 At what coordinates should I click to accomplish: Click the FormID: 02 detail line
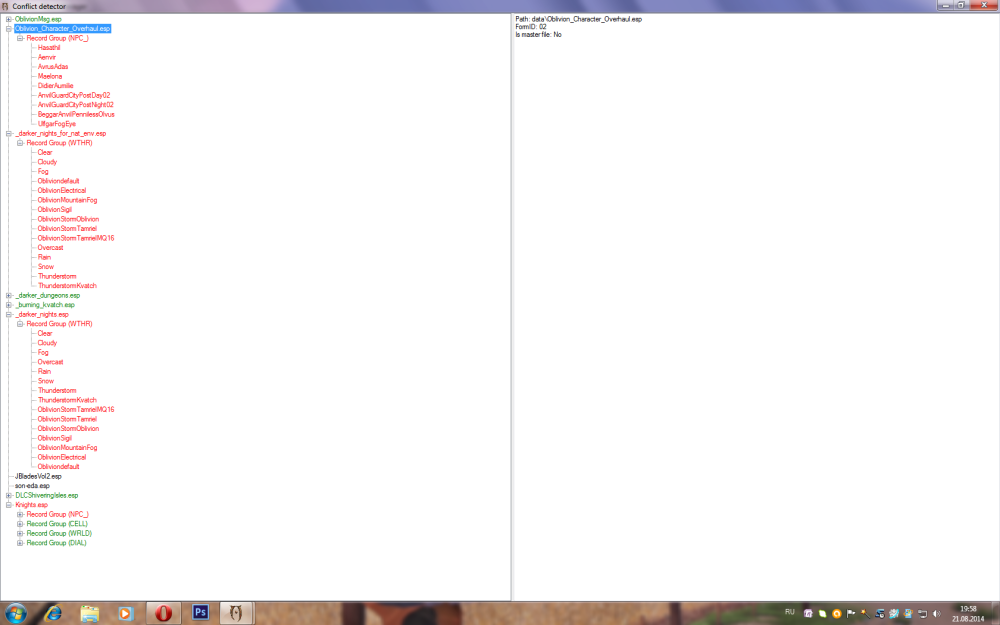coord(531,27)
